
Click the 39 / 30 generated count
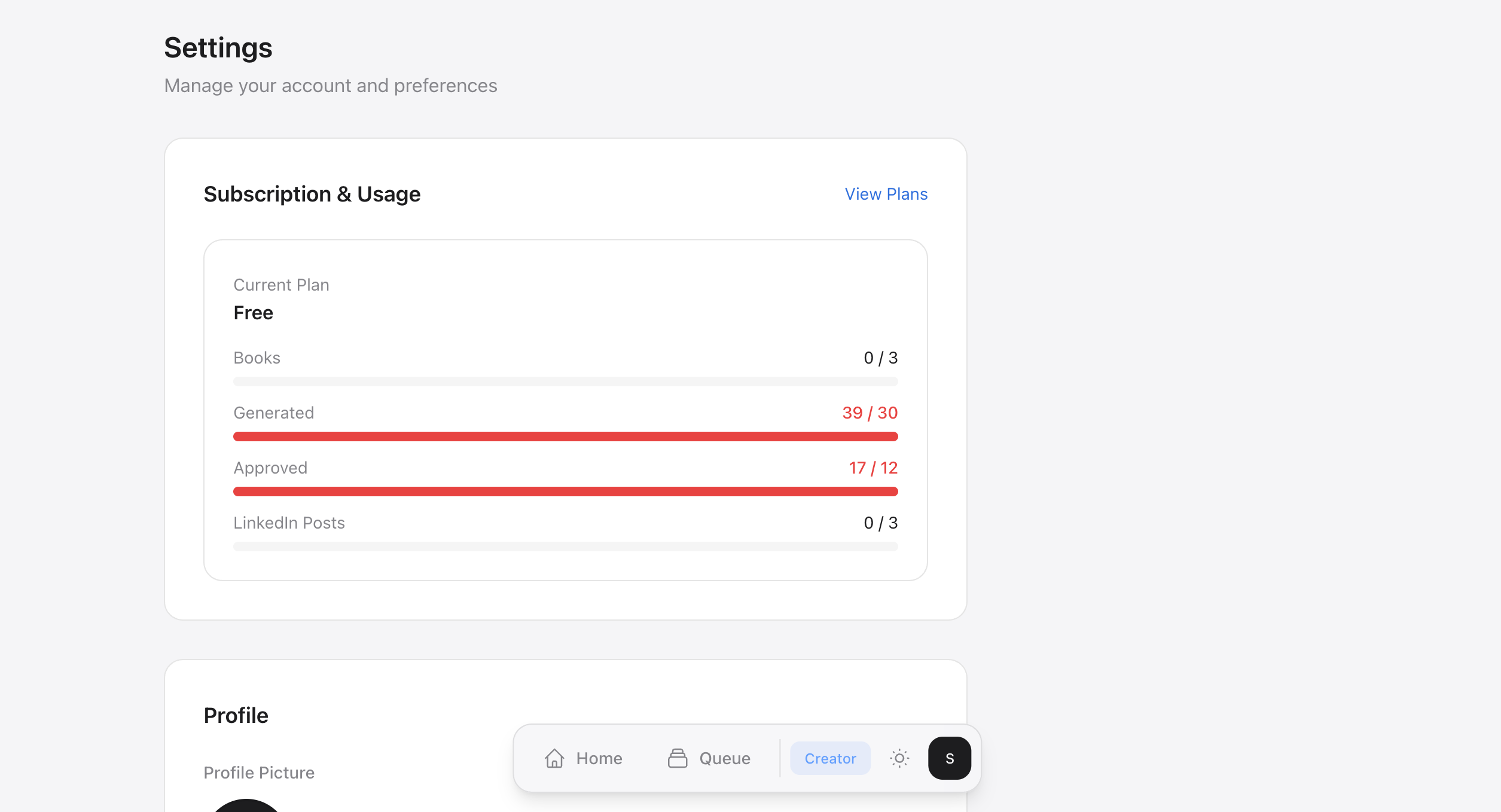click(870, 413)
